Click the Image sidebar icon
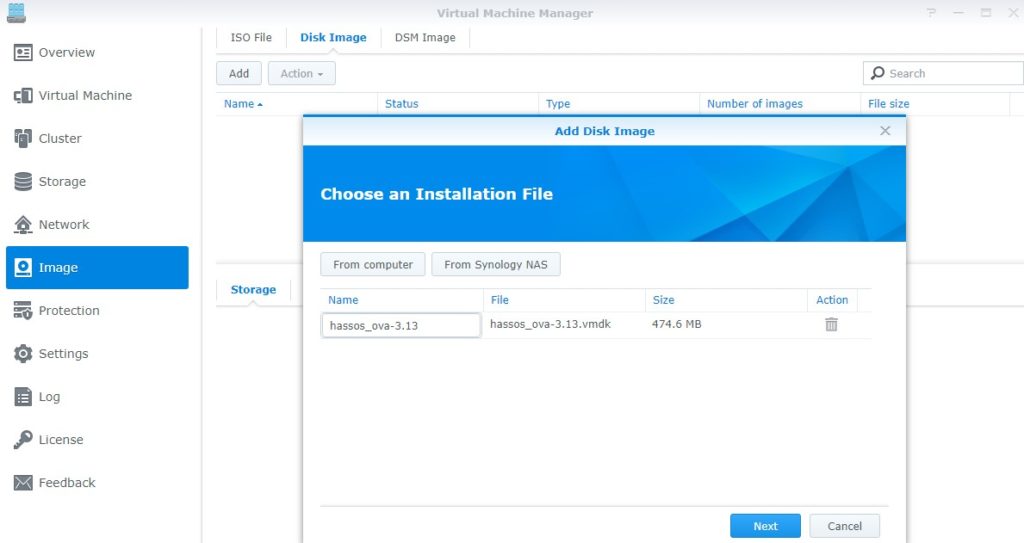1024x543 pixels. click(x=23, y=267)
